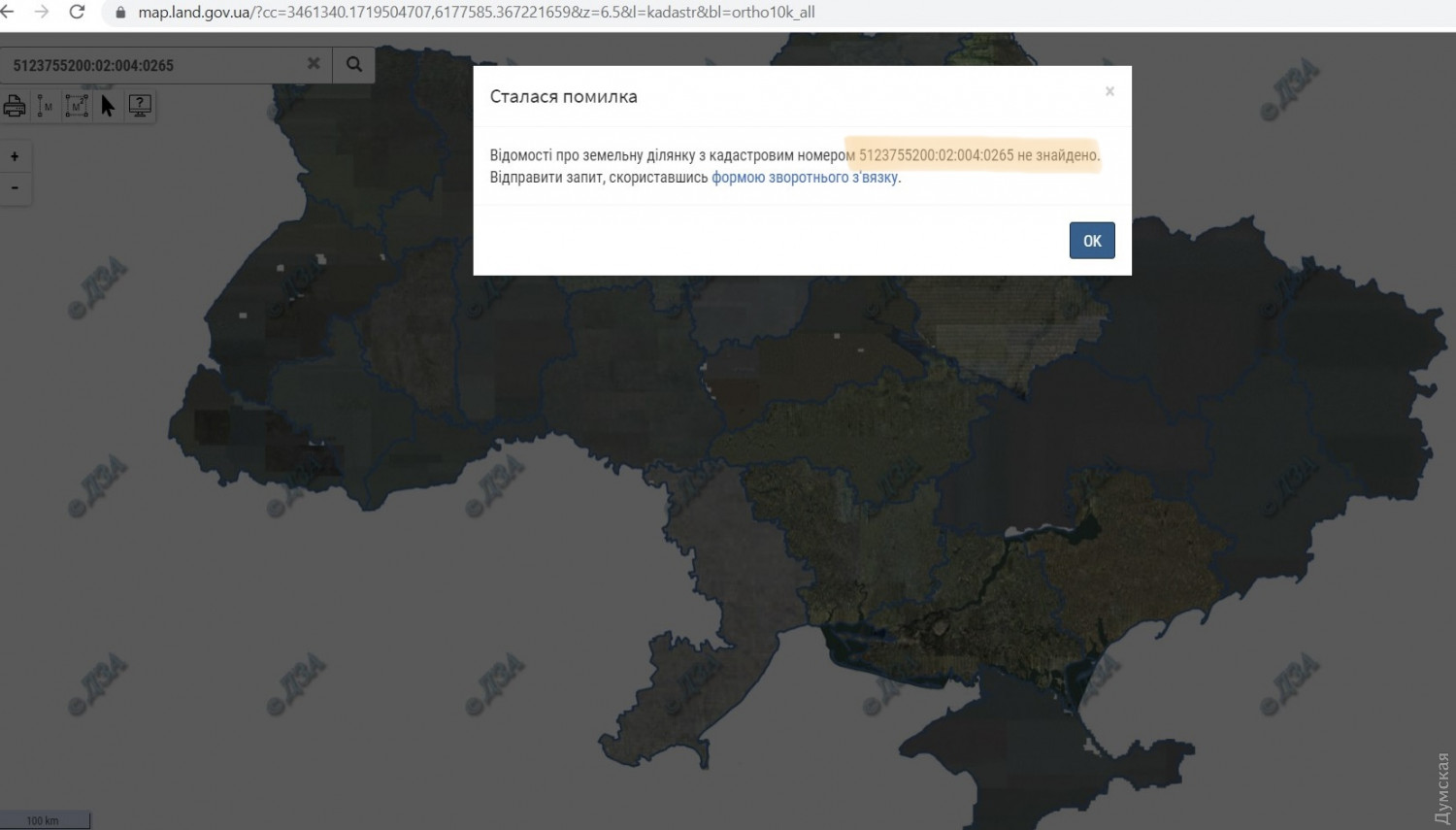The width and height of the screenshot is (1456, 830).
Task: Open the feedback form link
Action: [805, 178]
